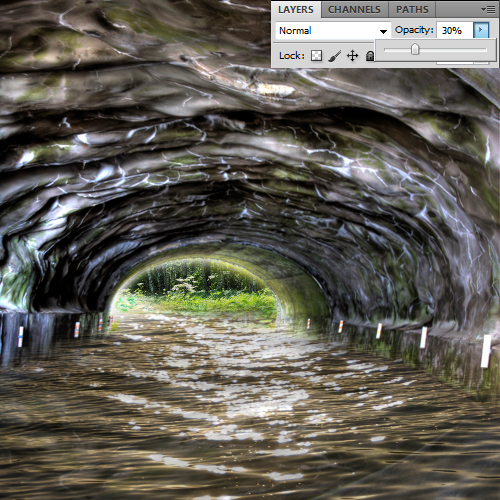
Task: Switch to the Channels tab
Action: (x=354, y=10)
